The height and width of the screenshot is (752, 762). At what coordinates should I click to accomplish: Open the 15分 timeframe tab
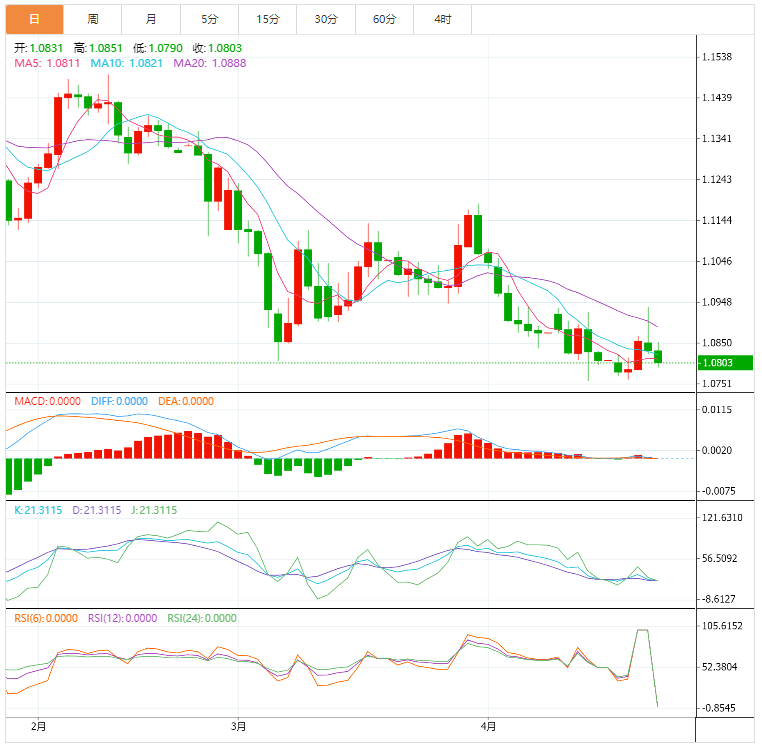(x=268, y=19)
